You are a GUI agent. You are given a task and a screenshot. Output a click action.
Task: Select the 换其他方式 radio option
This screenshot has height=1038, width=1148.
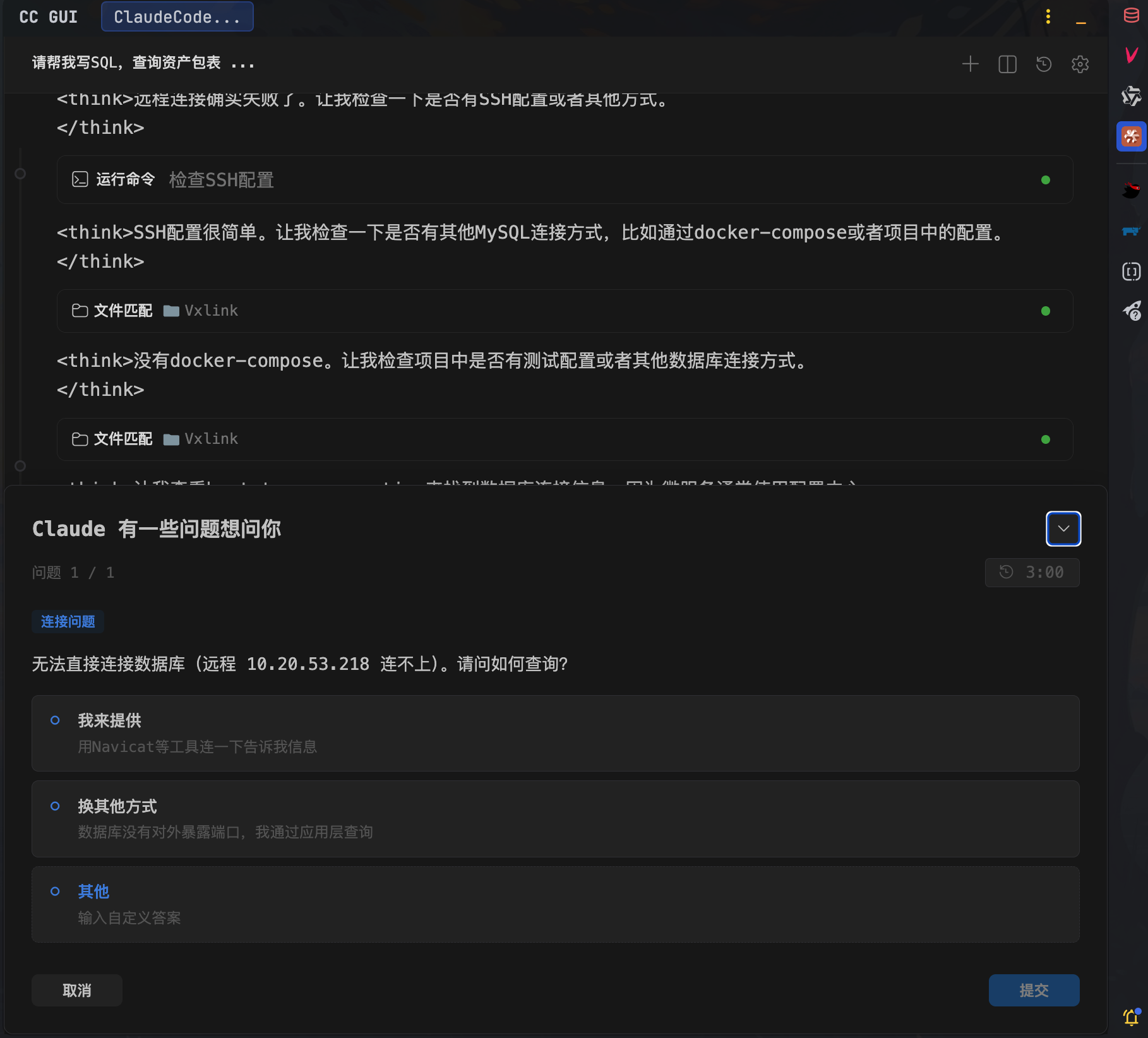click(56, 806)
